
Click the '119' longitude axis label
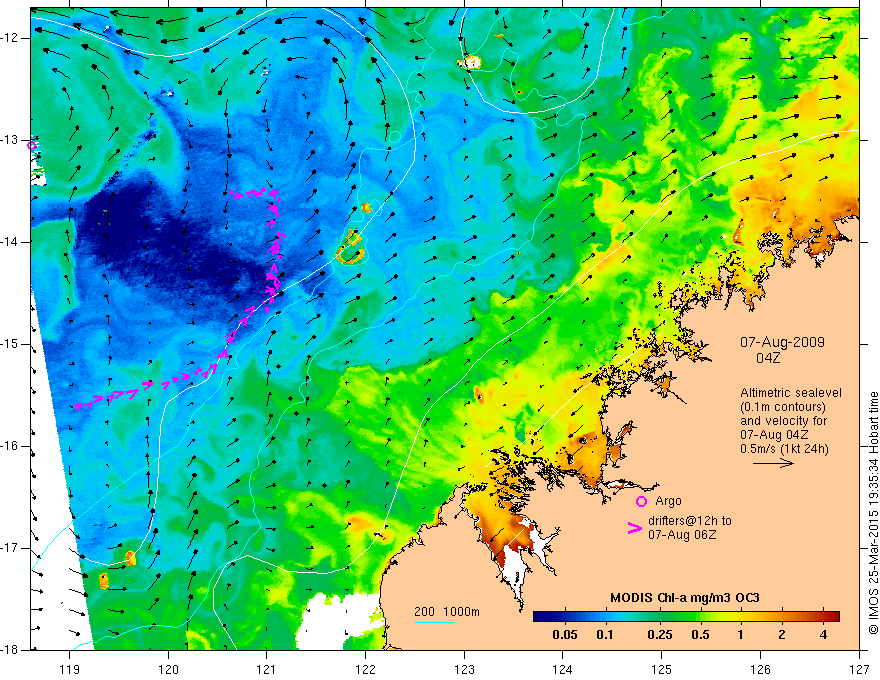pos(70,669)
